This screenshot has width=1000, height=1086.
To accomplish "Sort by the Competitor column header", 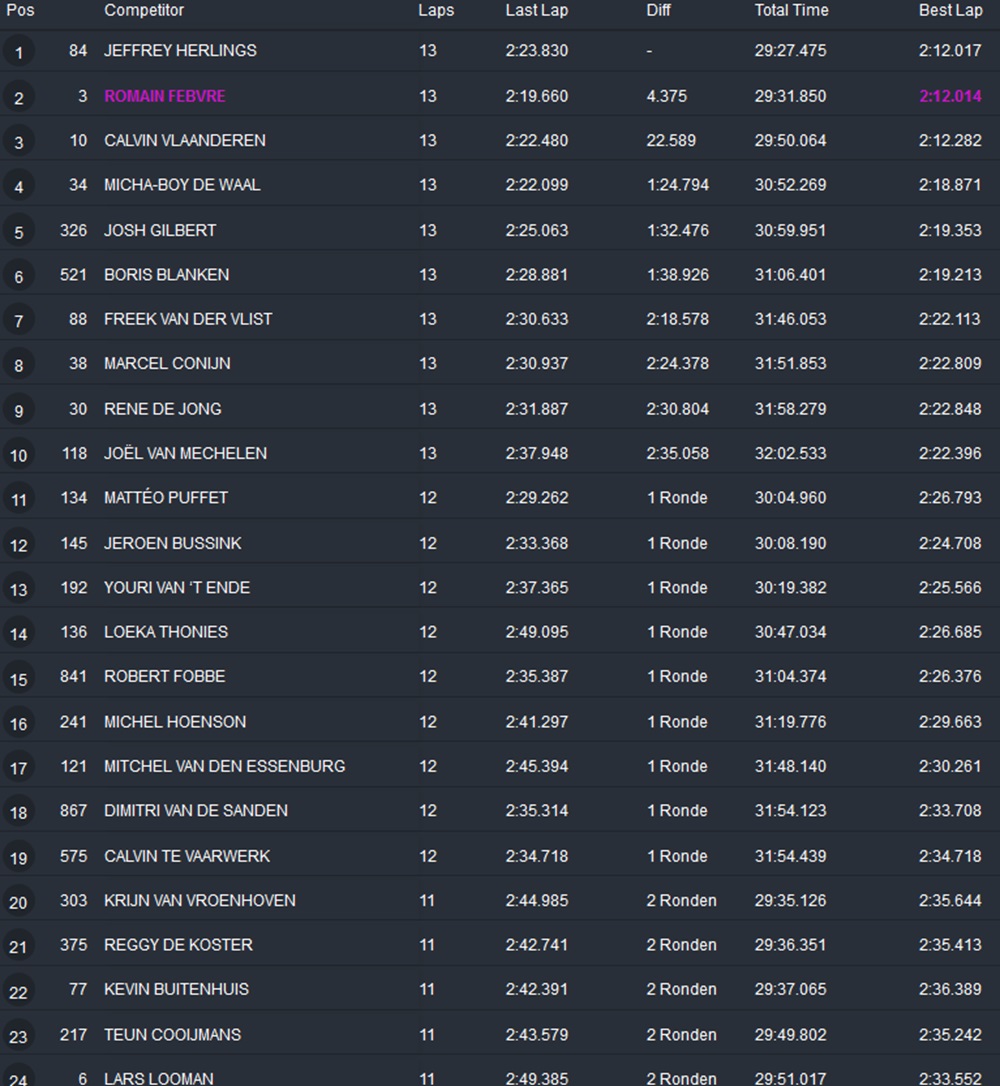I will pyautogui.click(x=144, y=10).
